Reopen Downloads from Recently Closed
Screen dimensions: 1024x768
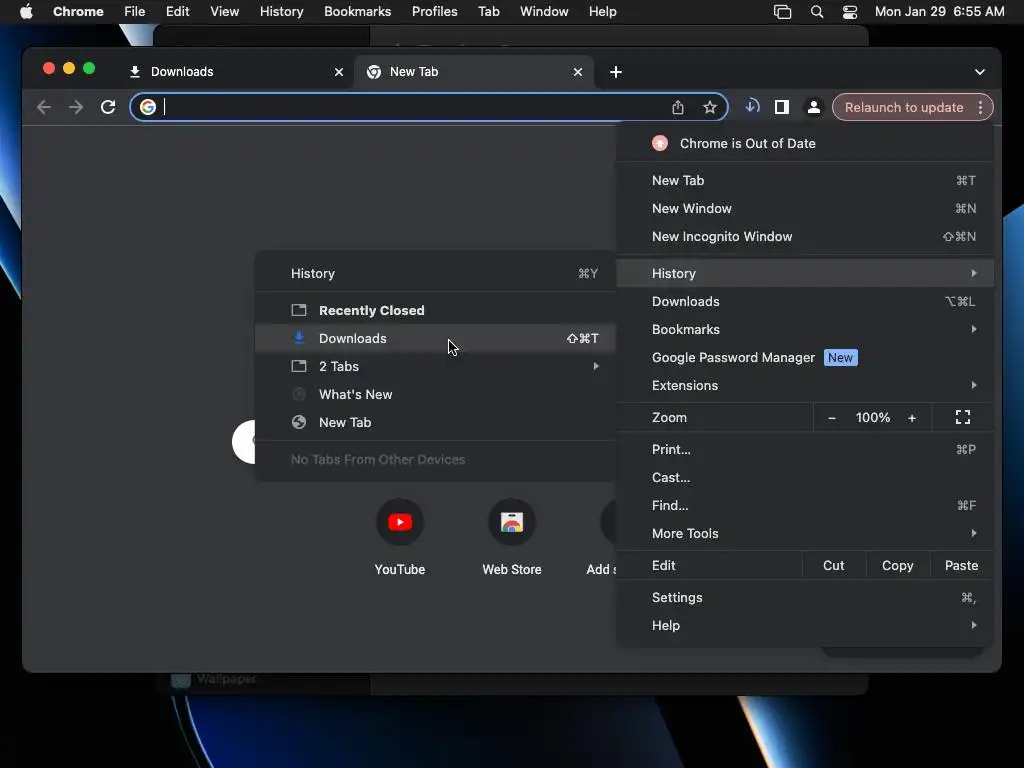[x=436, y=338]
